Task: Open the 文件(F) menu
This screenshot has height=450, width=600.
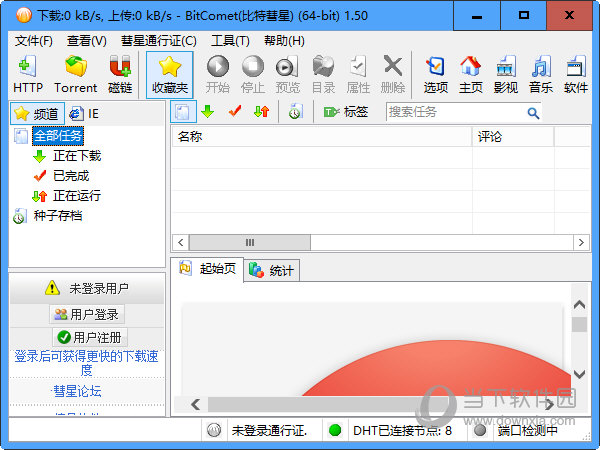Action: pos(34,41)
